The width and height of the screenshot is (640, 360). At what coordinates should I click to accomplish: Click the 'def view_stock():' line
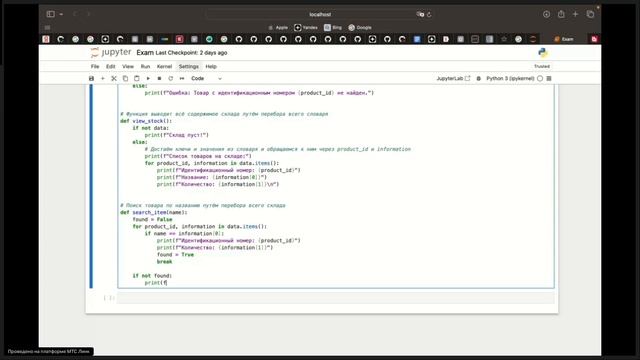coord(146,121)
